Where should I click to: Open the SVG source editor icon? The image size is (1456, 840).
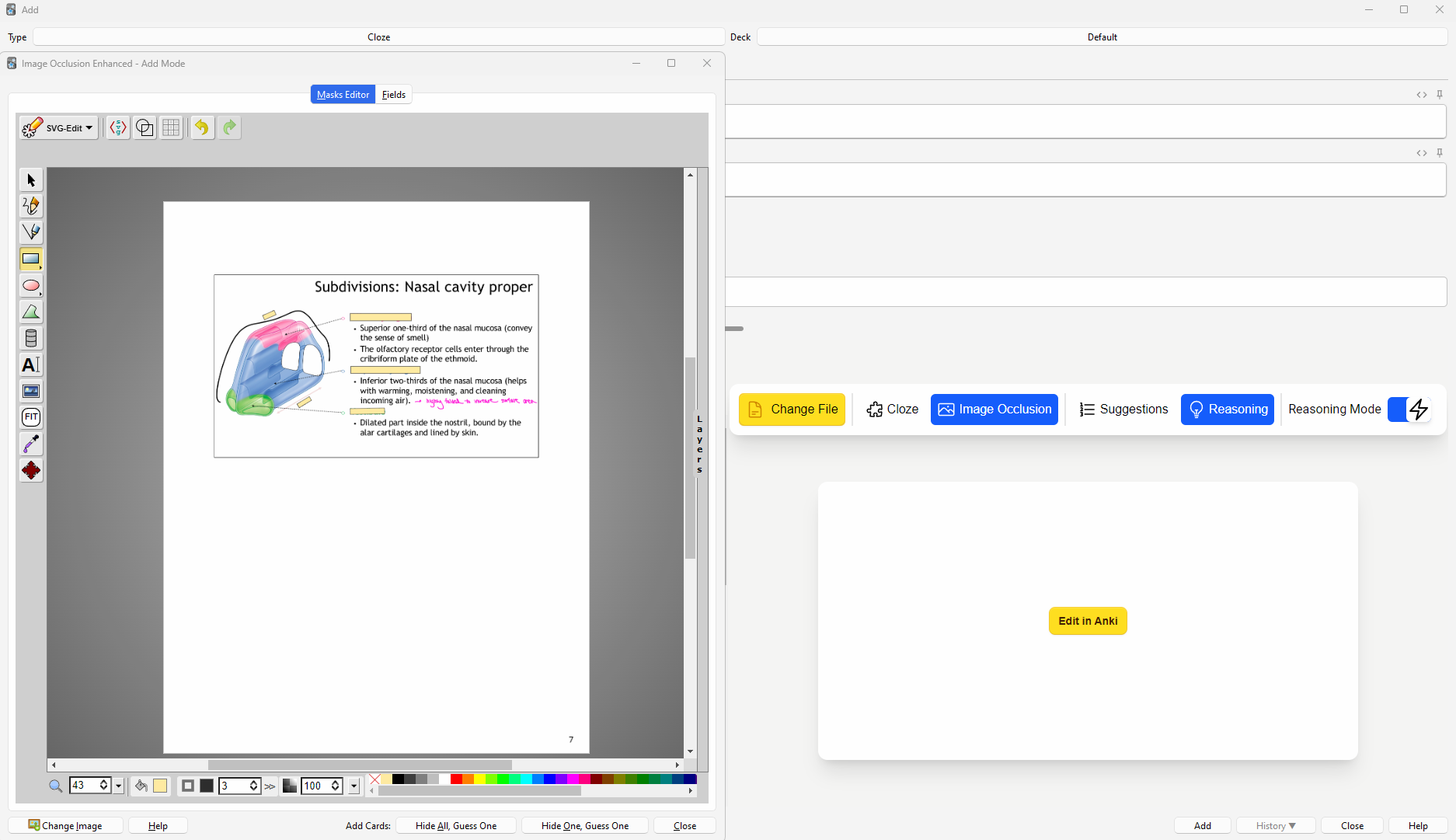(118, 127)
